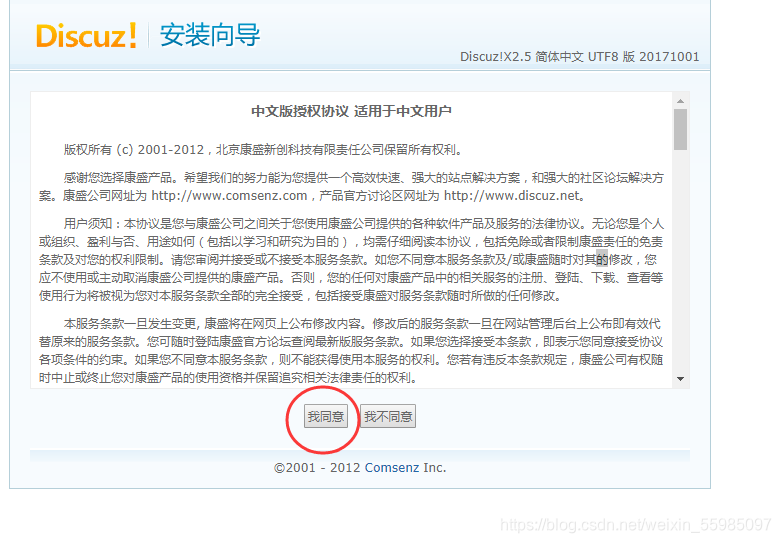Click the Discuz! logo
The height and width of the screenshot is (543, 781).
tap(86, 36)
